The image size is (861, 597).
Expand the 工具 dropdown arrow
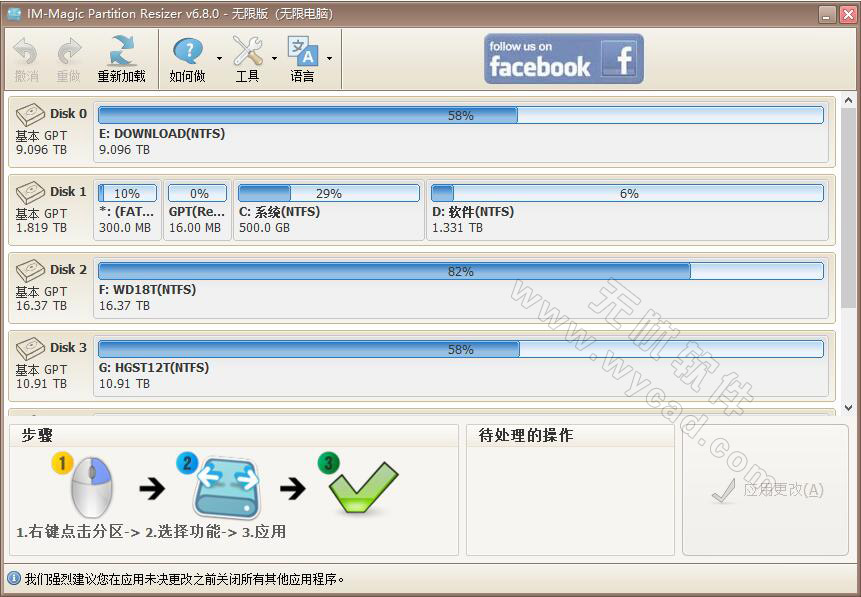[x=274, y=58]
